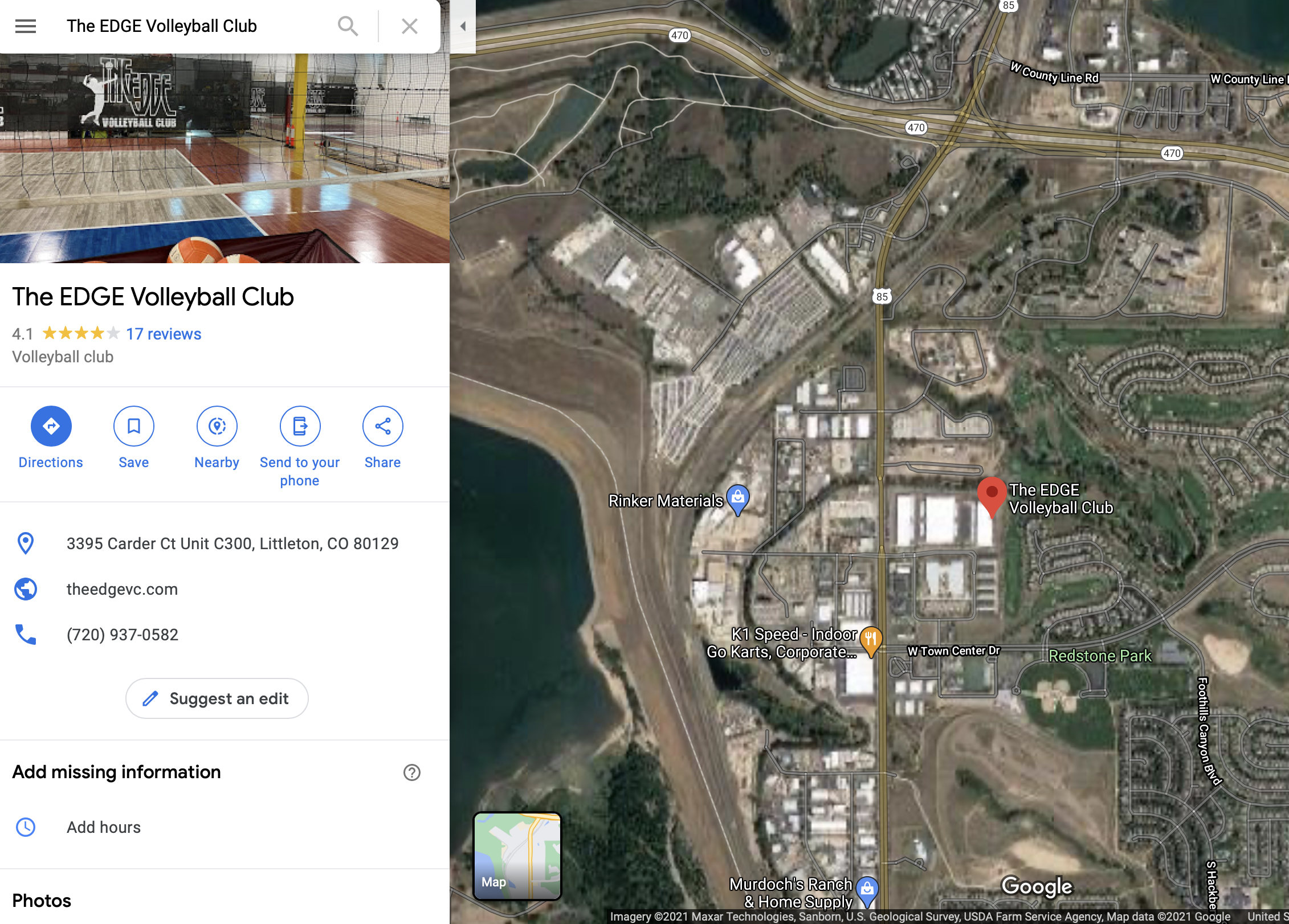Open help for Add missing information
Viewport: 1289px width, 924px height.
tap(412, 772)
